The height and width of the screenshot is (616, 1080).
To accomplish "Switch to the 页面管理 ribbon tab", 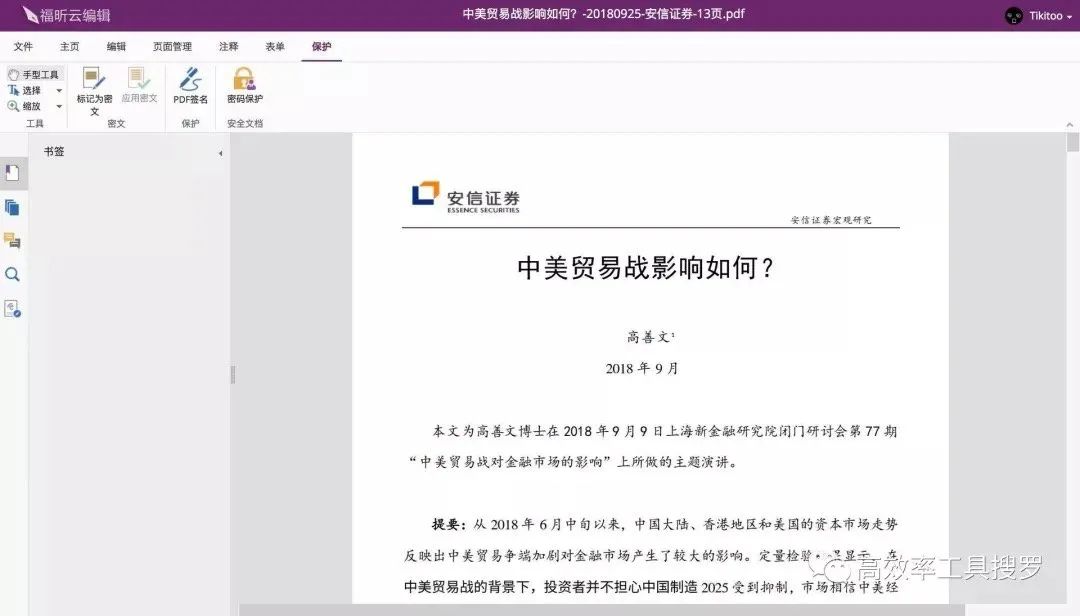I will [170, 46].
